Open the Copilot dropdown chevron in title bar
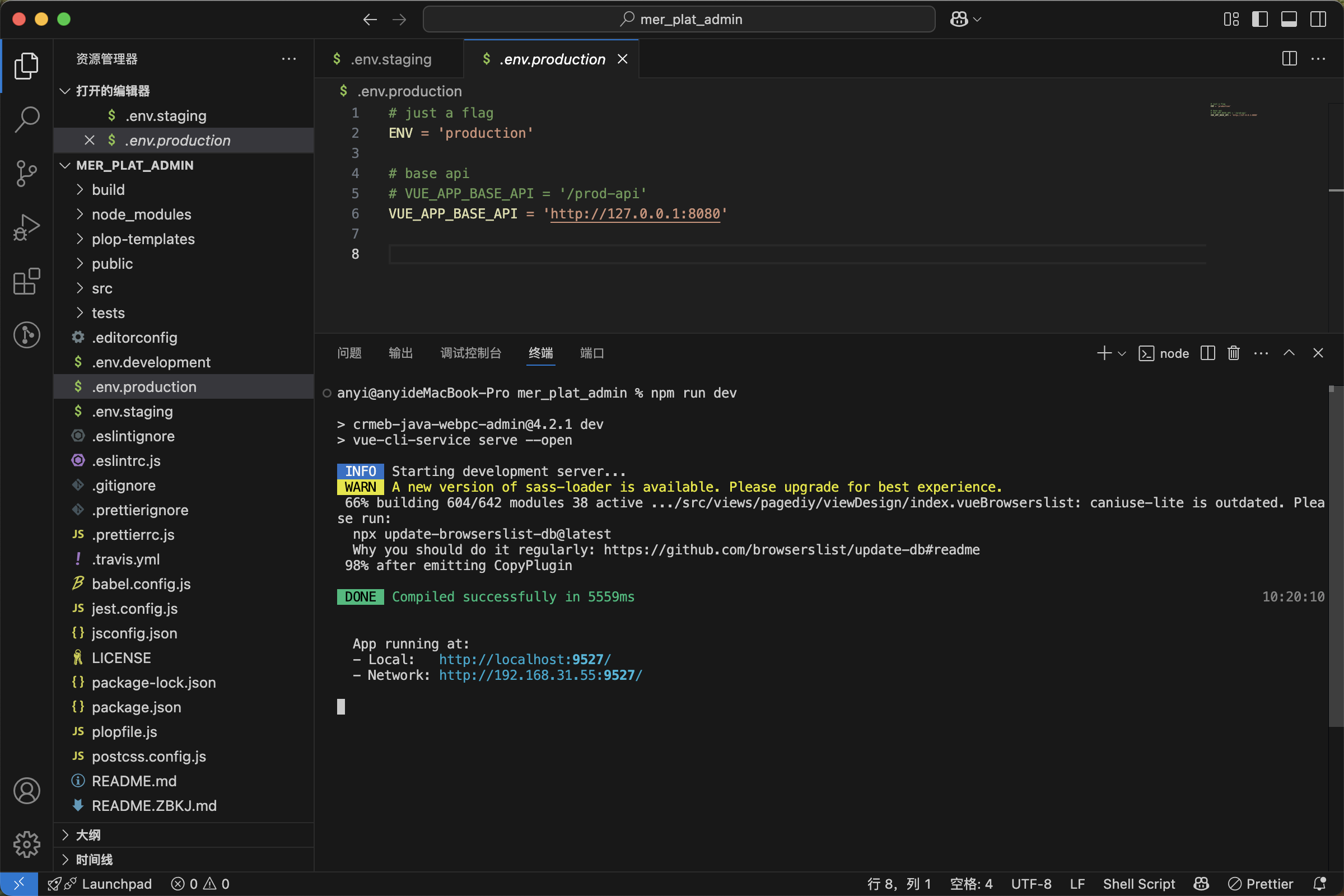Screen dimensions: 1344x896 click(977, 20)
